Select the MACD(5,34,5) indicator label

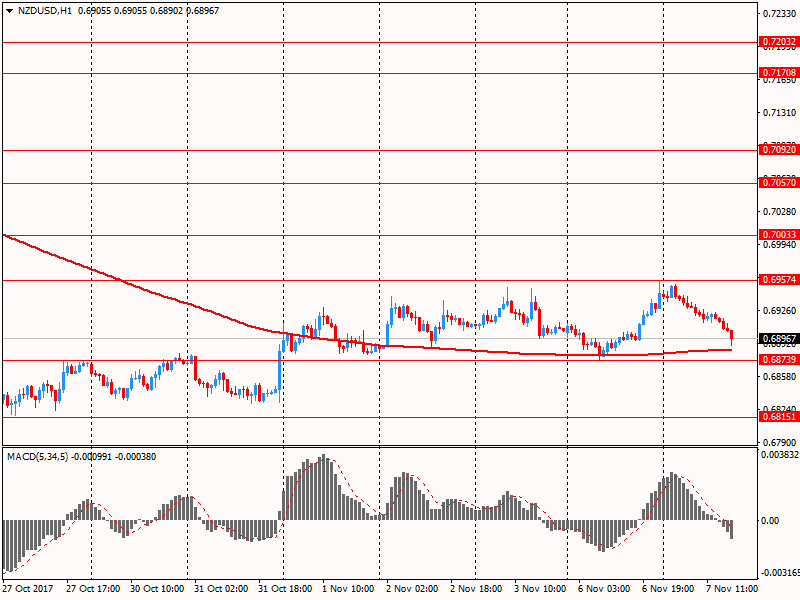click(37, 457)
